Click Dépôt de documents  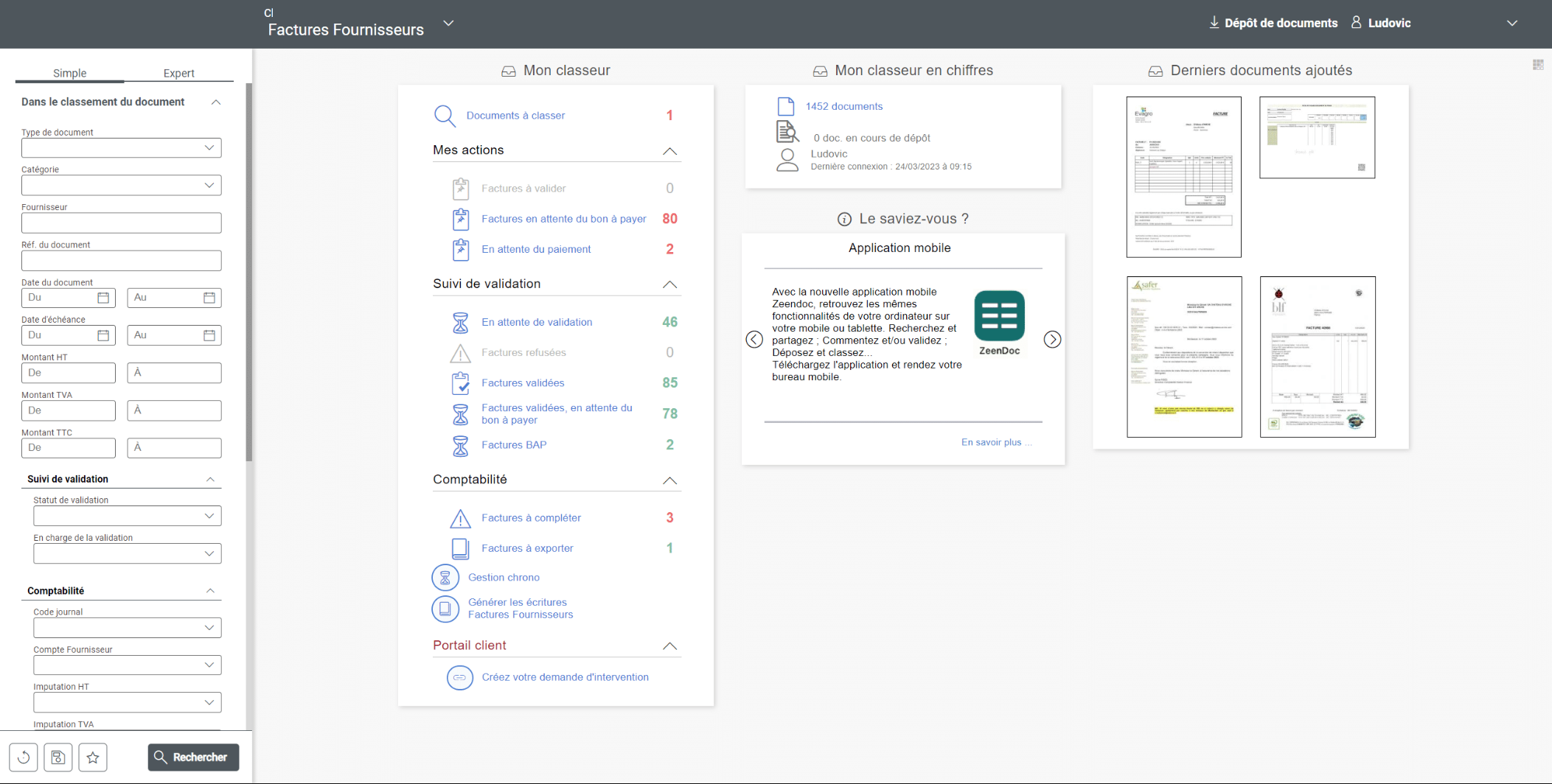[1273, 23]
